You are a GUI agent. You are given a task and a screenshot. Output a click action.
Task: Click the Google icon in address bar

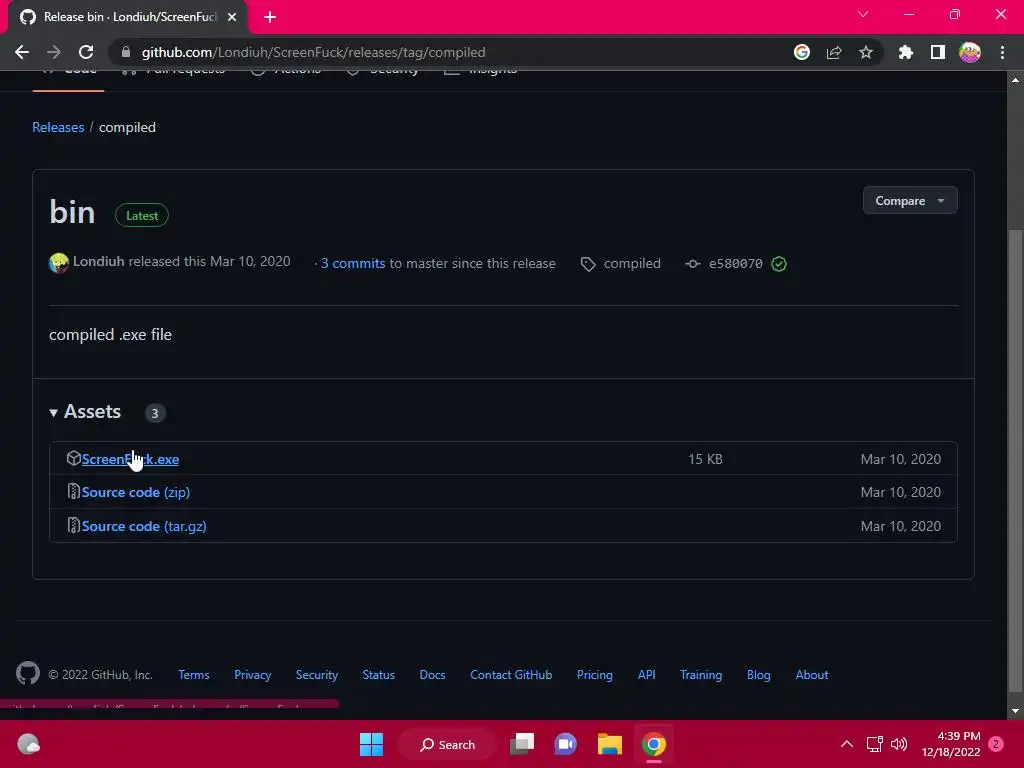pos(801,52)
